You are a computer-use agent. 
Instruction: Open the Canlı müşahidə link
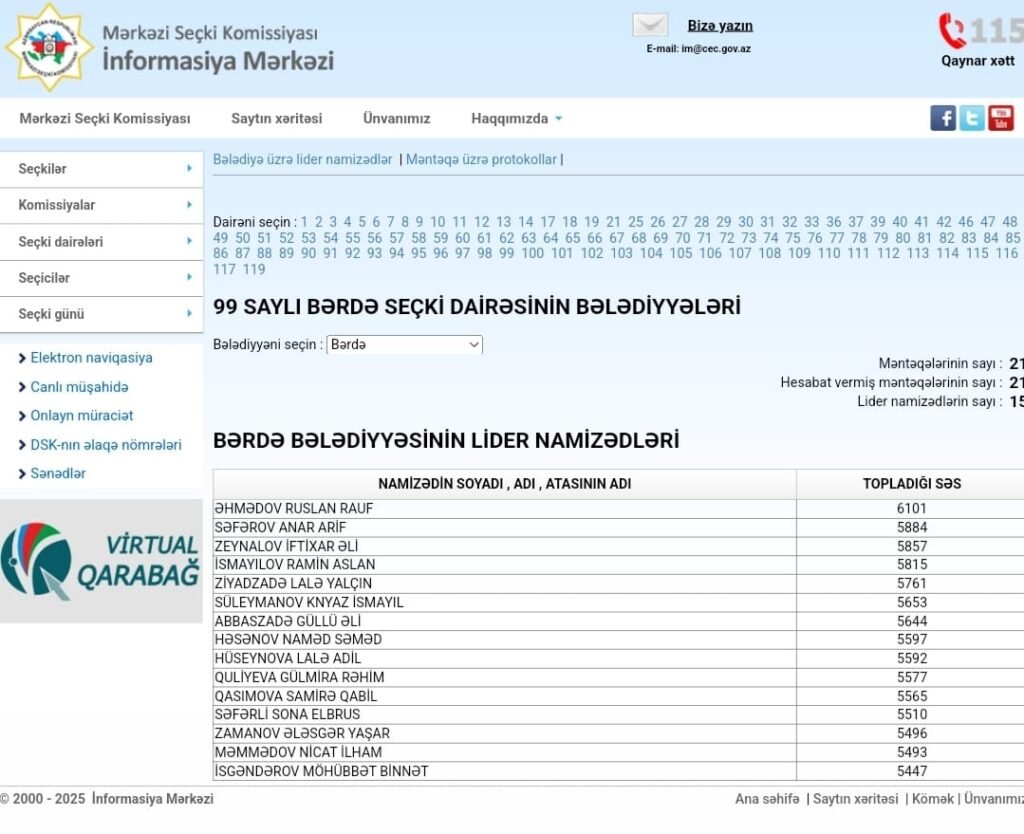tap(79, 387)
